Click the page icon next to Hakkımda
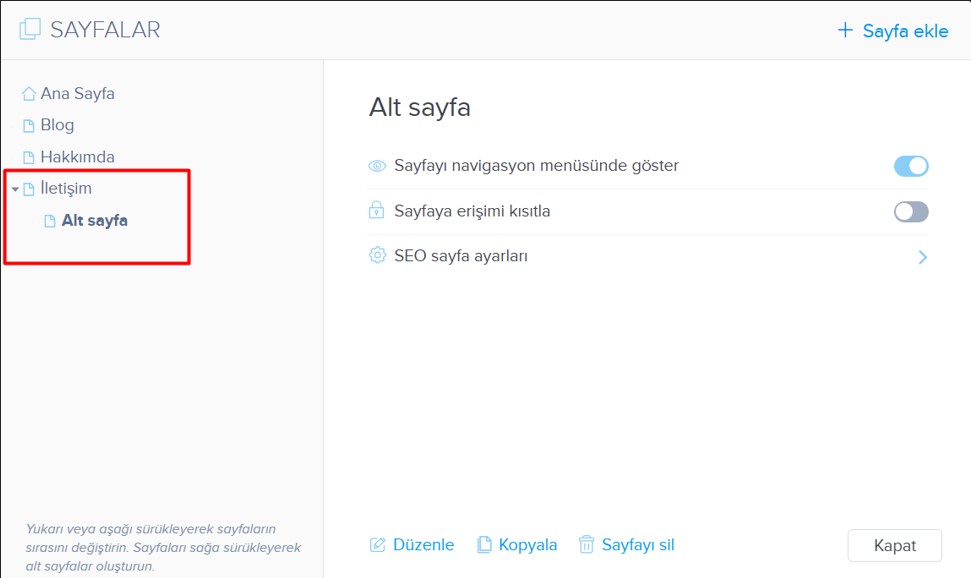 [x=29, y=158]
